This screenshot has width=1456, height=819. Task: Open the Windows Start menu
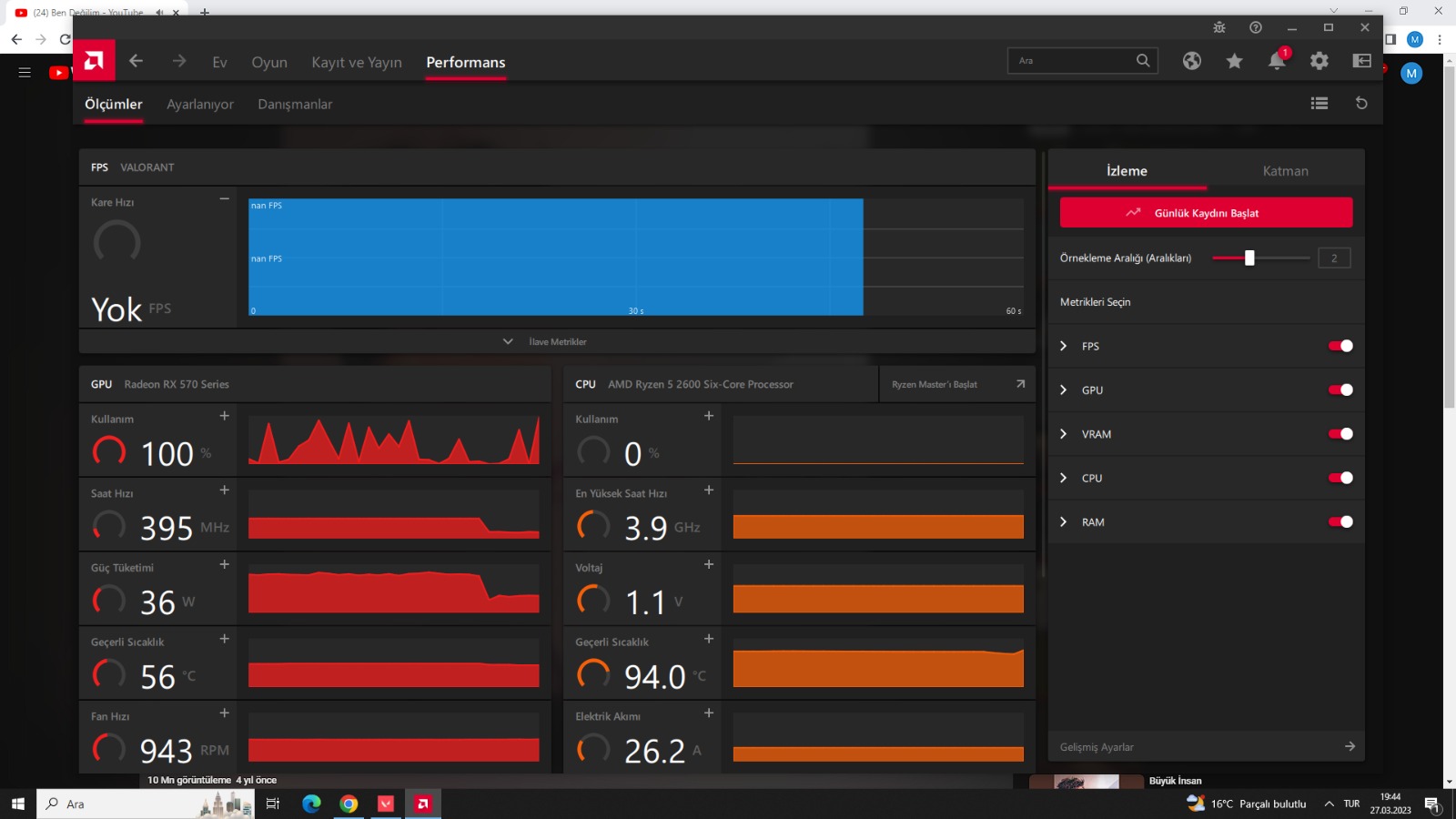[18, 804]
